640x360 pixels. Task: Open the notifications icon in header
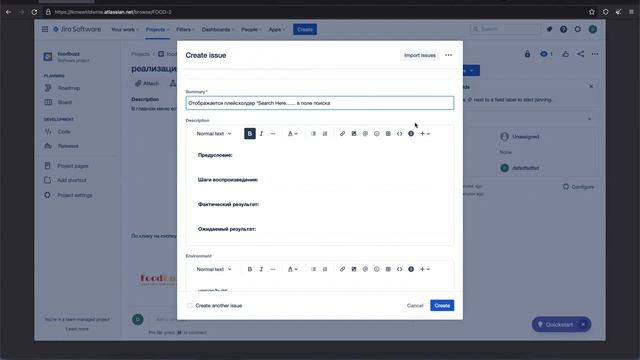[x=549, y=29]
